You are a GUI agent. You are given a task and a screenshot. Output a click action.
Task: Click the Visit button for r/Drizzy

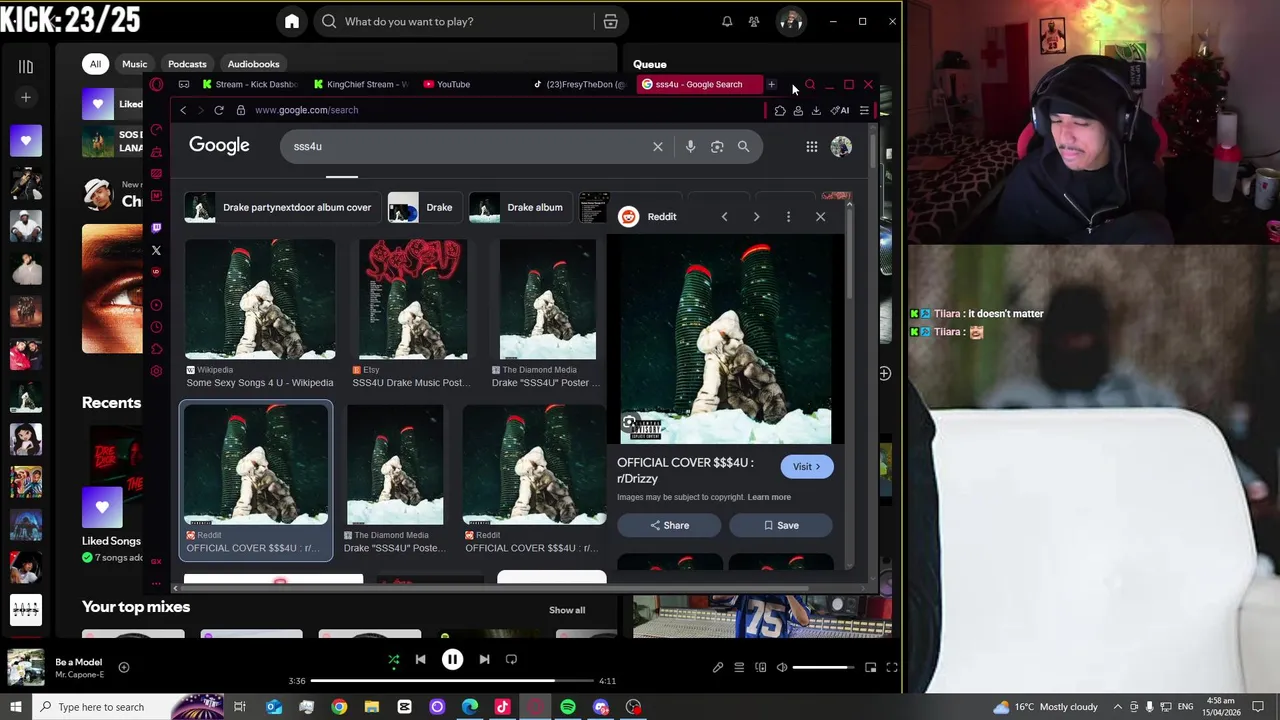(806, 467)
